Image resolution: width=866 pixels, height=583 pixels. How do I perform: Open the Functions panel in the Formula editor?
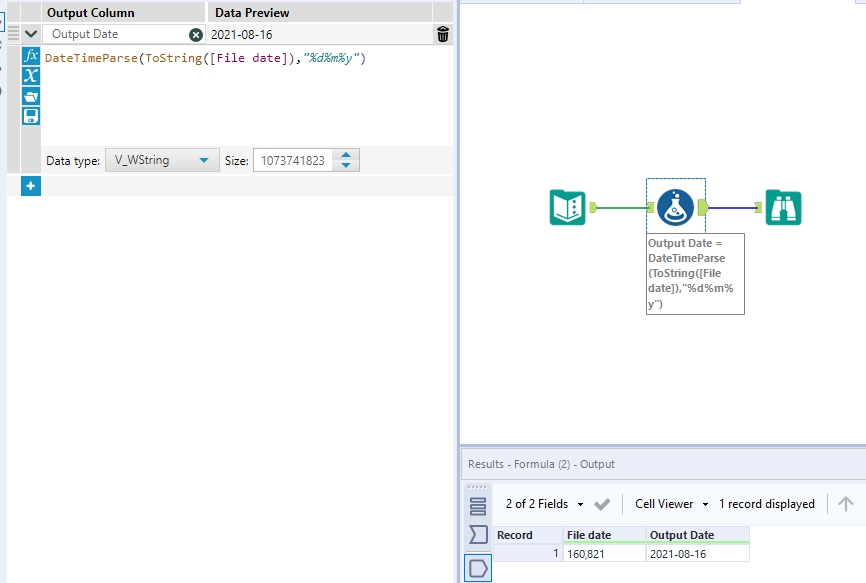(30, 55)
